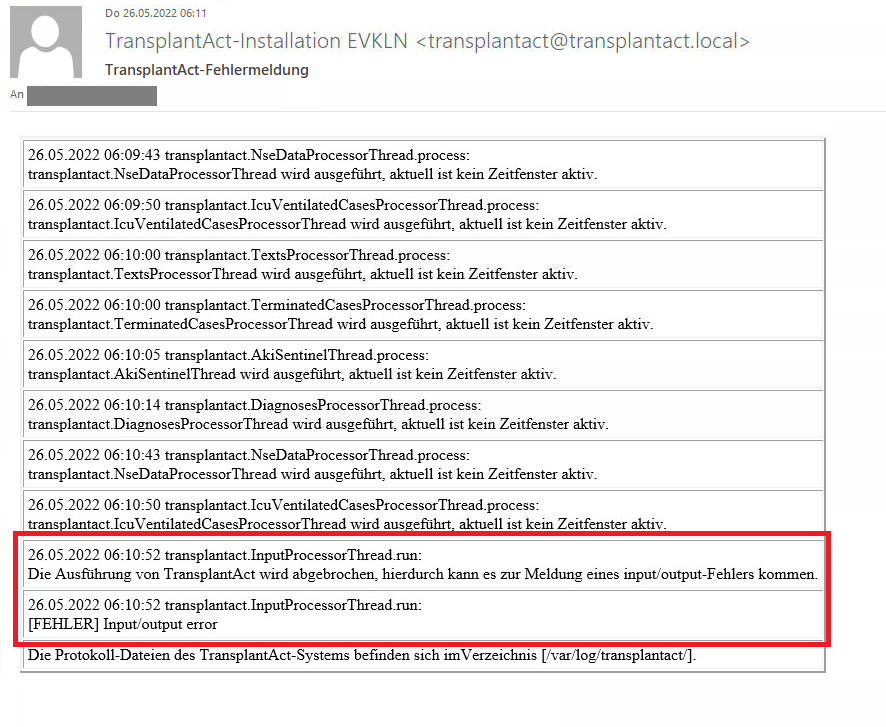Select the 06:09:50 IcuVentilatedCasesProcessorThread log entry
The image size is (886, 727).
(346, 214)
